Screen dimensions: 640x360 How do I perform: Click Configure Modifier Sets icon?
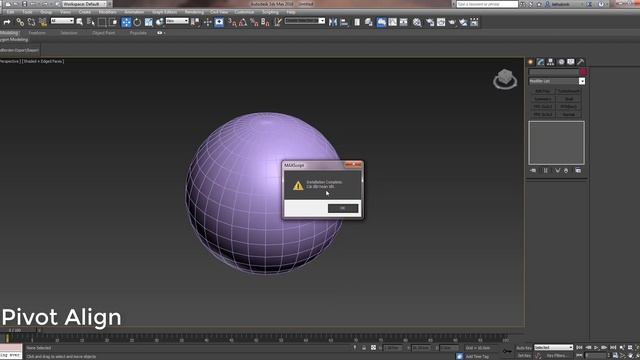coord(578,171)
